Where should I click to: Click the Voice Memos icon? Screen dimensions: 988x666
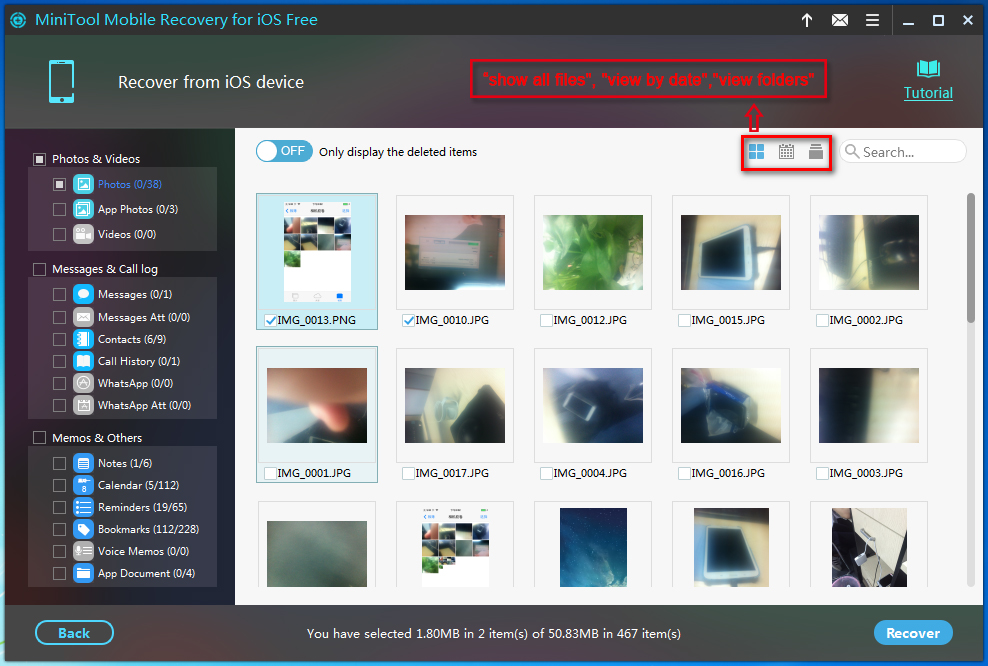pos(83,551)
